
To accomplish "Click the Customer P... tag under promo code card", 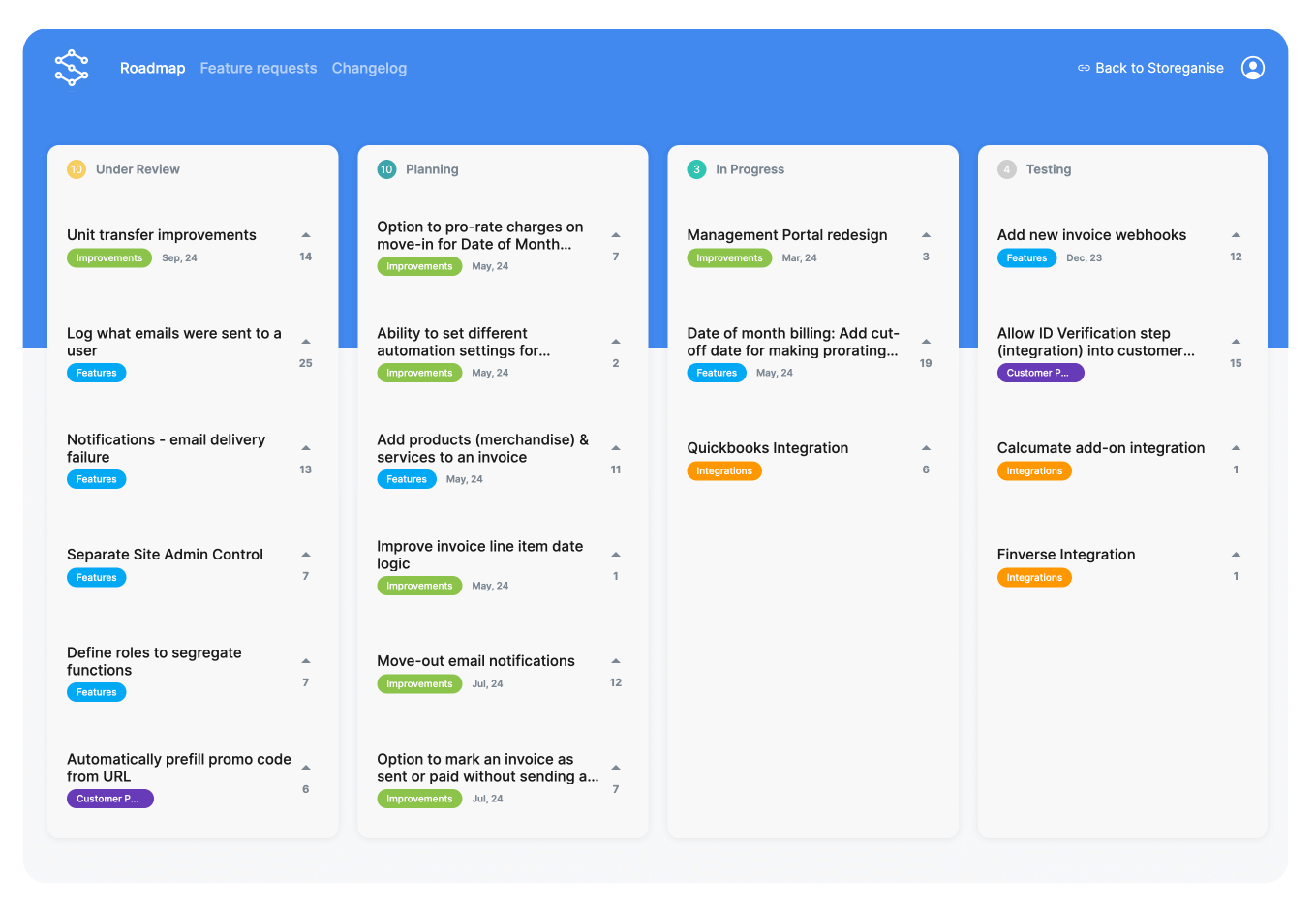I will (x=109, y=799).
